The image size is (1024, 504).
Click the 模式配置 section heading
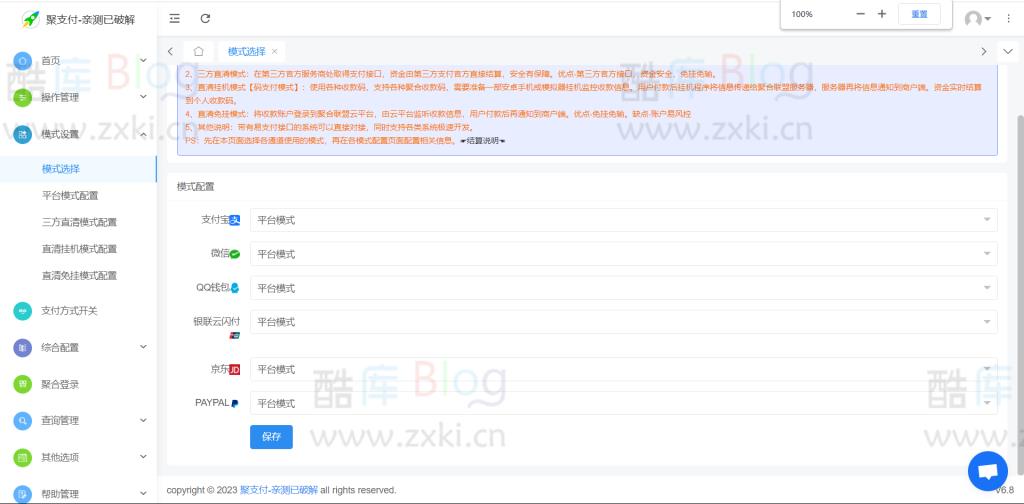pos(195,187)
